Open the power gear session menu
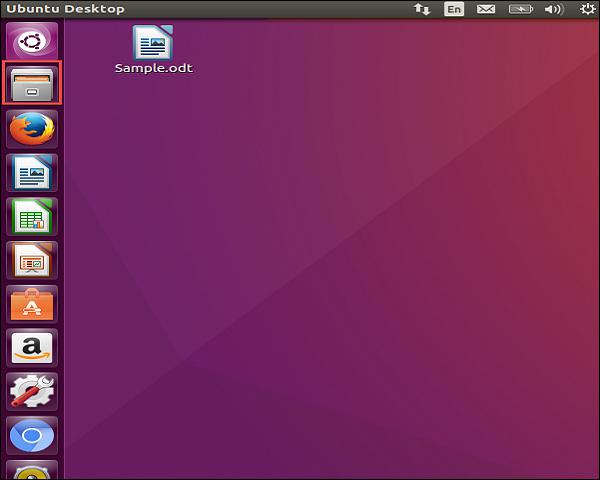The image size is (600, 480). click(586, 9)
